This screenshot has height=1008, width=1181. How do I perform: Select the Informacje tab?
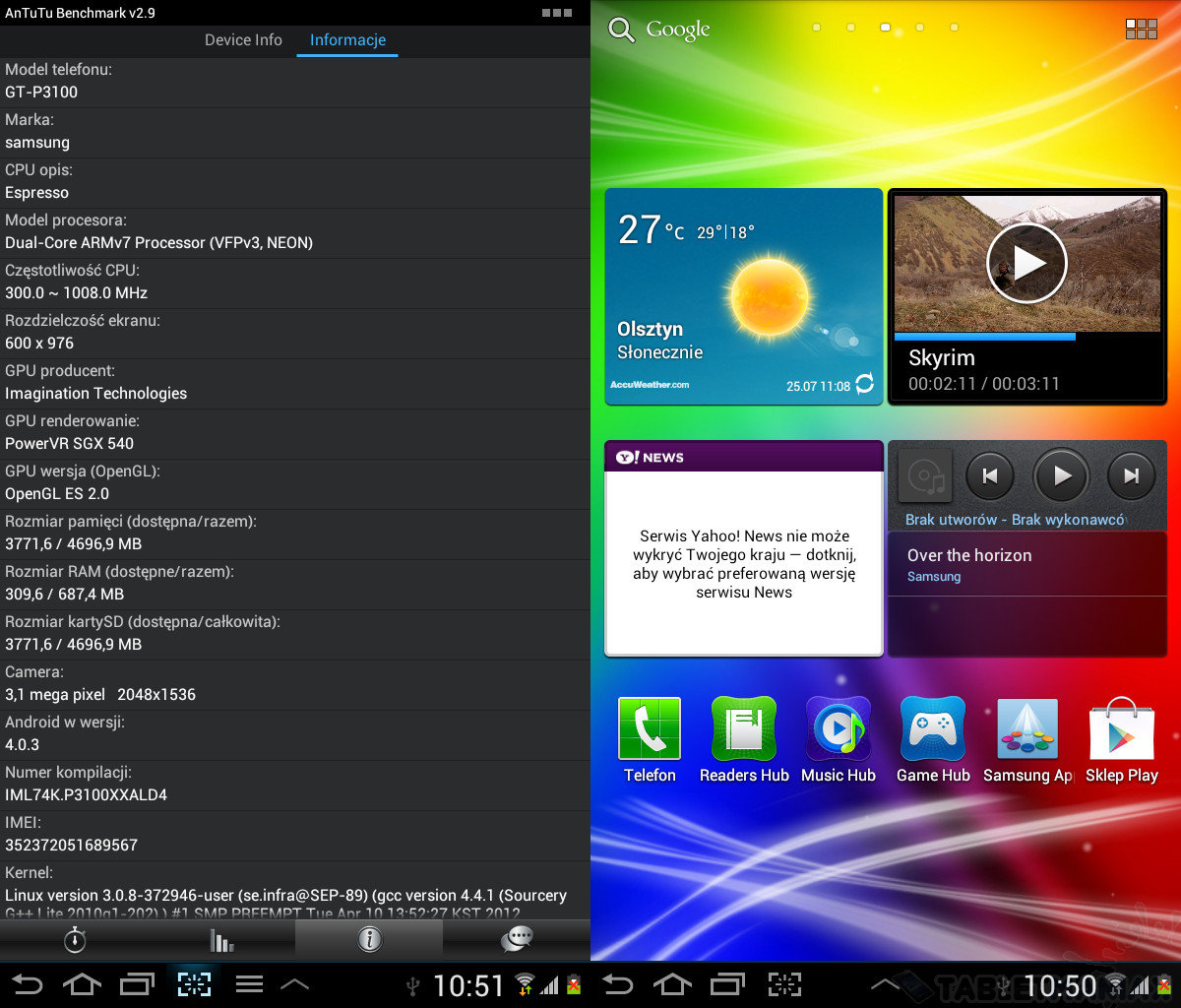[347, 40]
